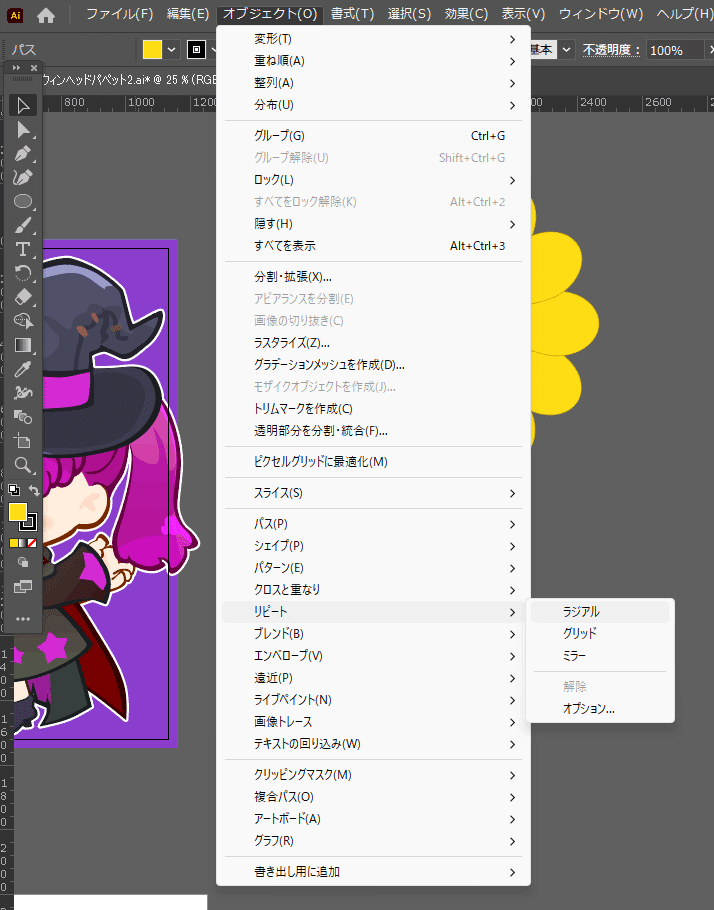This screenshot has width=714, height=910.
Task: Select the Eyedropper tool
Action: (x=23, y=369)
